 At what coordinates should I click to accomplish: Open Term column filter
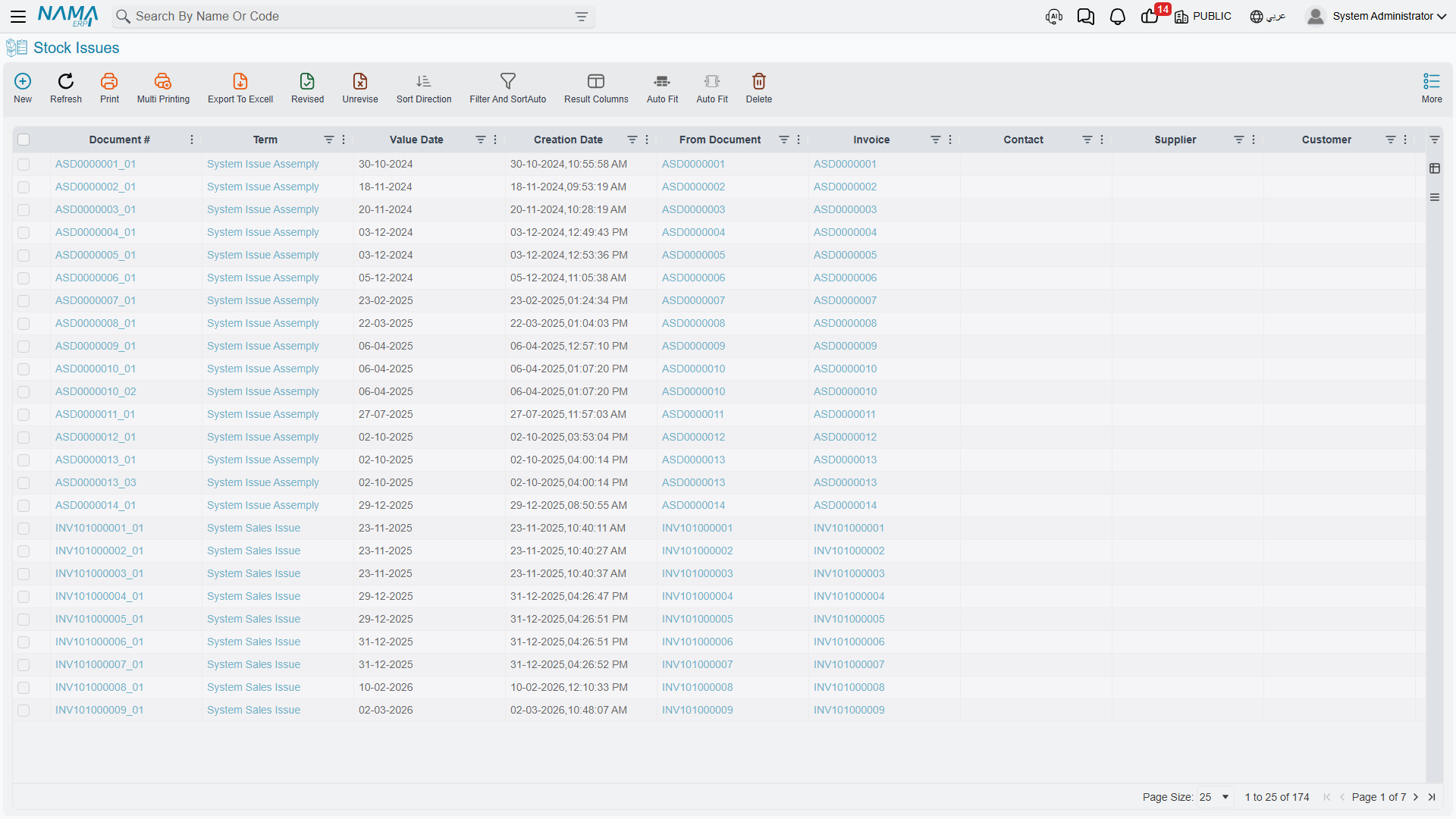tap(329, 140)
